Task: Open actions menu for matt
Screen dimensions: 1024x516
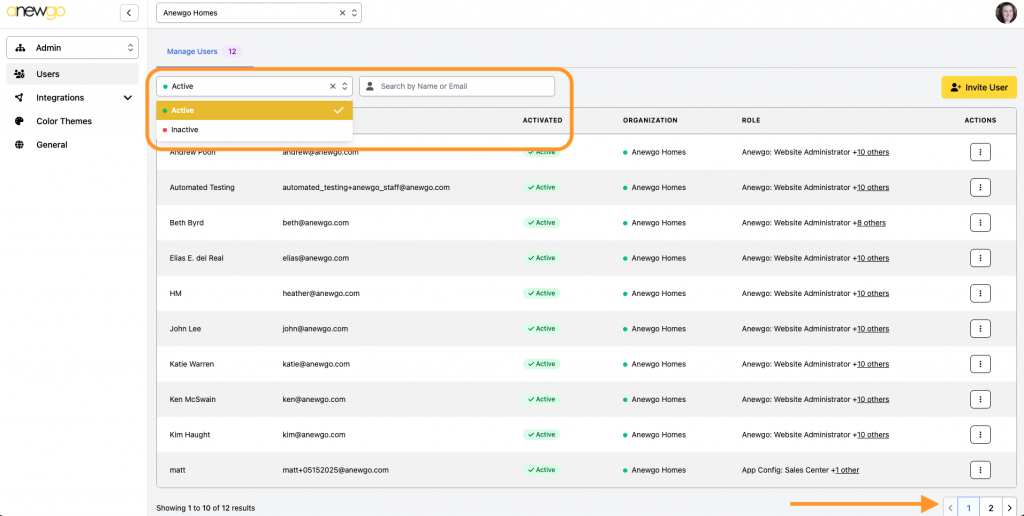Action: (x=980, y=470)
